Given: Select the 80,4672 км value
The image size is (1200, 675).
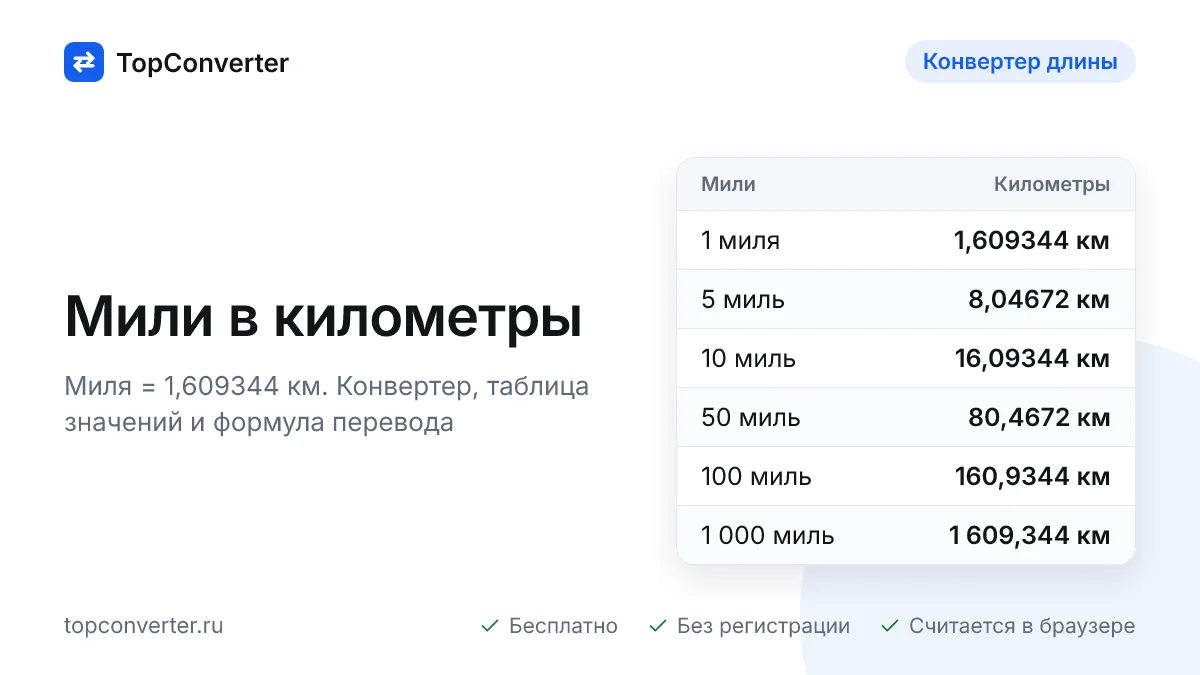Looking at the screenshot, I should pyautogui.click(x=1039, y=418).
